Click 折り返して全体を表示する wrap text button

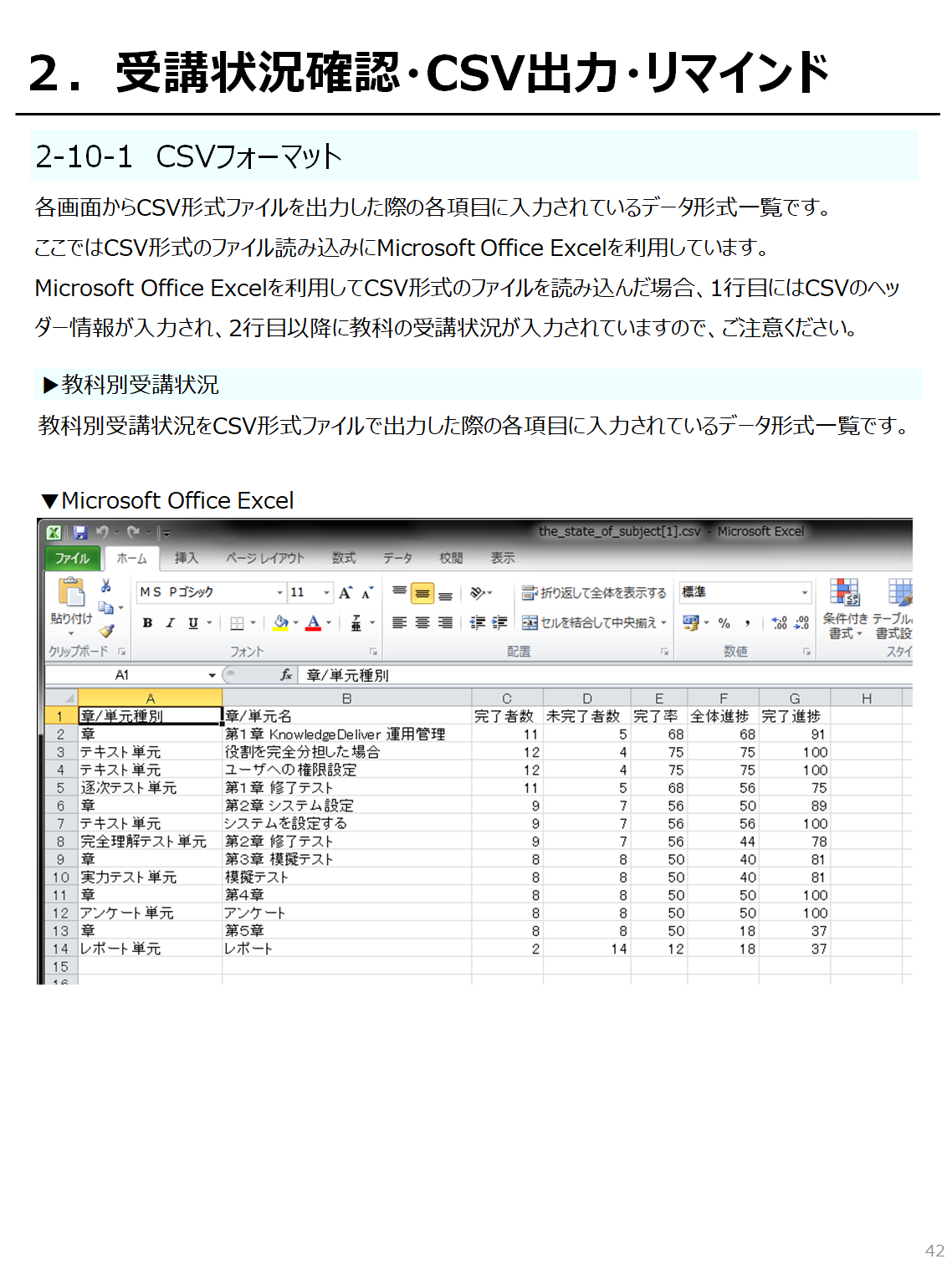594,592
